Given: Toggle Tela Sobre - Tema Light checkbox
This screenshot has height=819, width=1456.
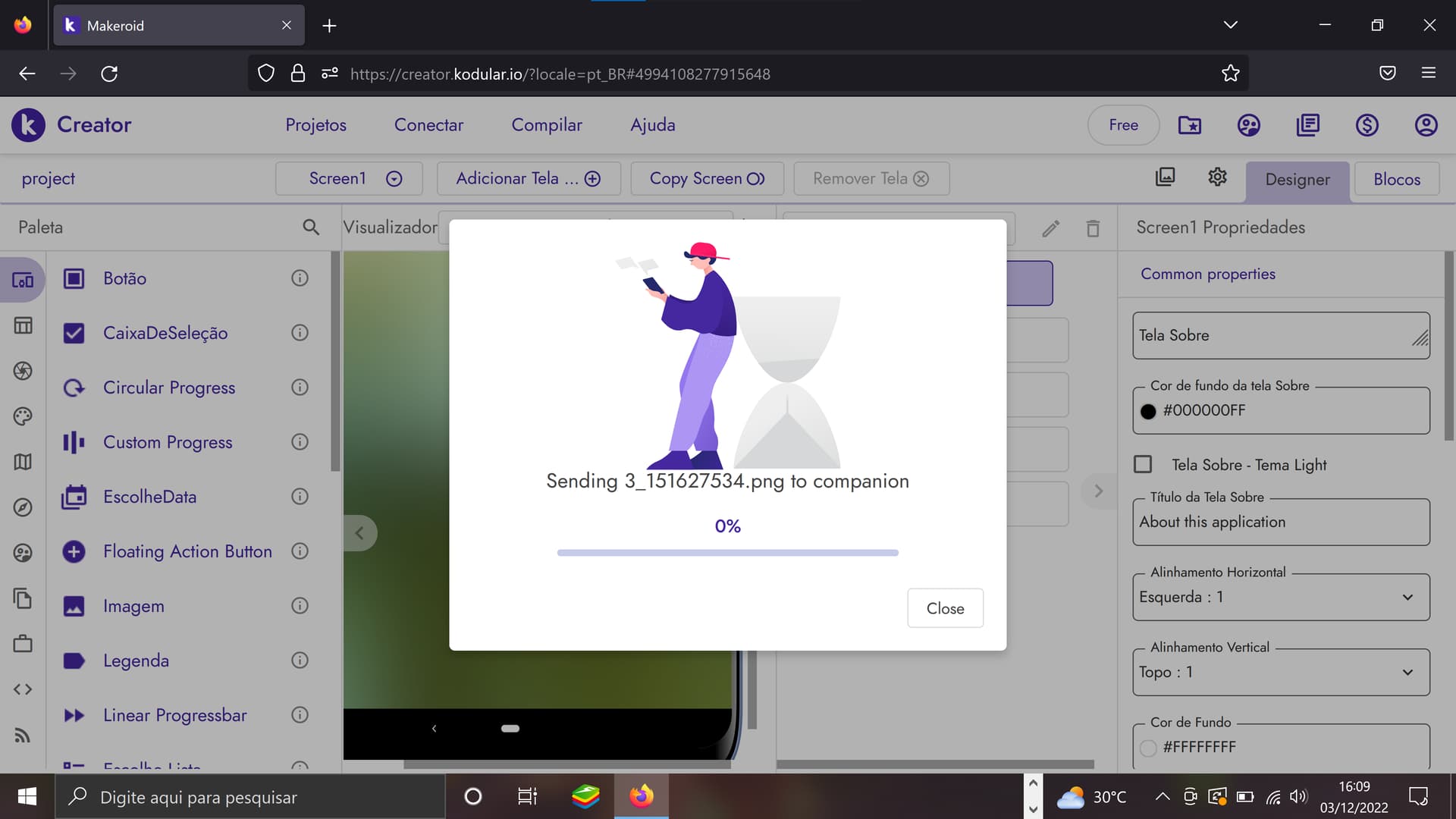Looking at the screenshot, I should pyautogui.click(x=1143, y=464).
